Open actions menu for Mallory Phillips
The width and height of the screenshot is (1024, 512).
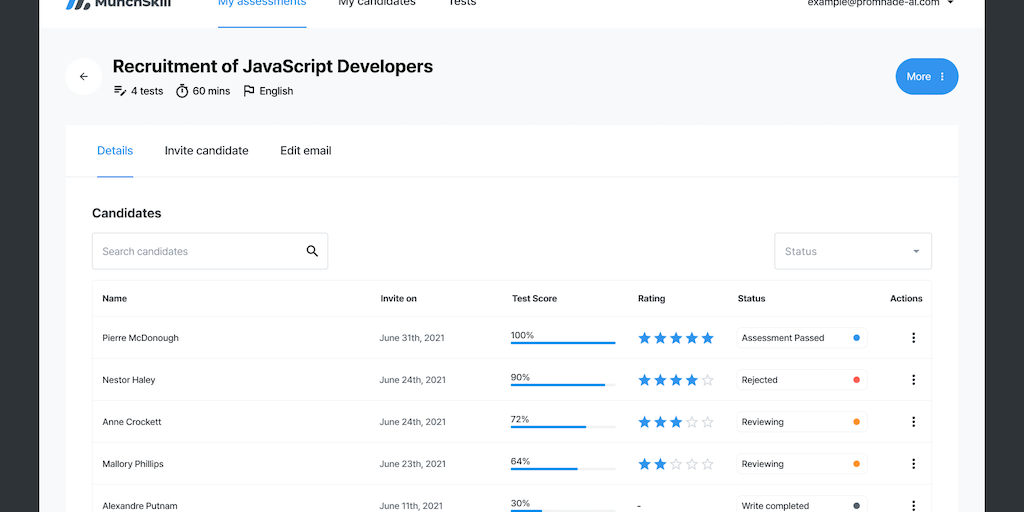pos(913,464)
